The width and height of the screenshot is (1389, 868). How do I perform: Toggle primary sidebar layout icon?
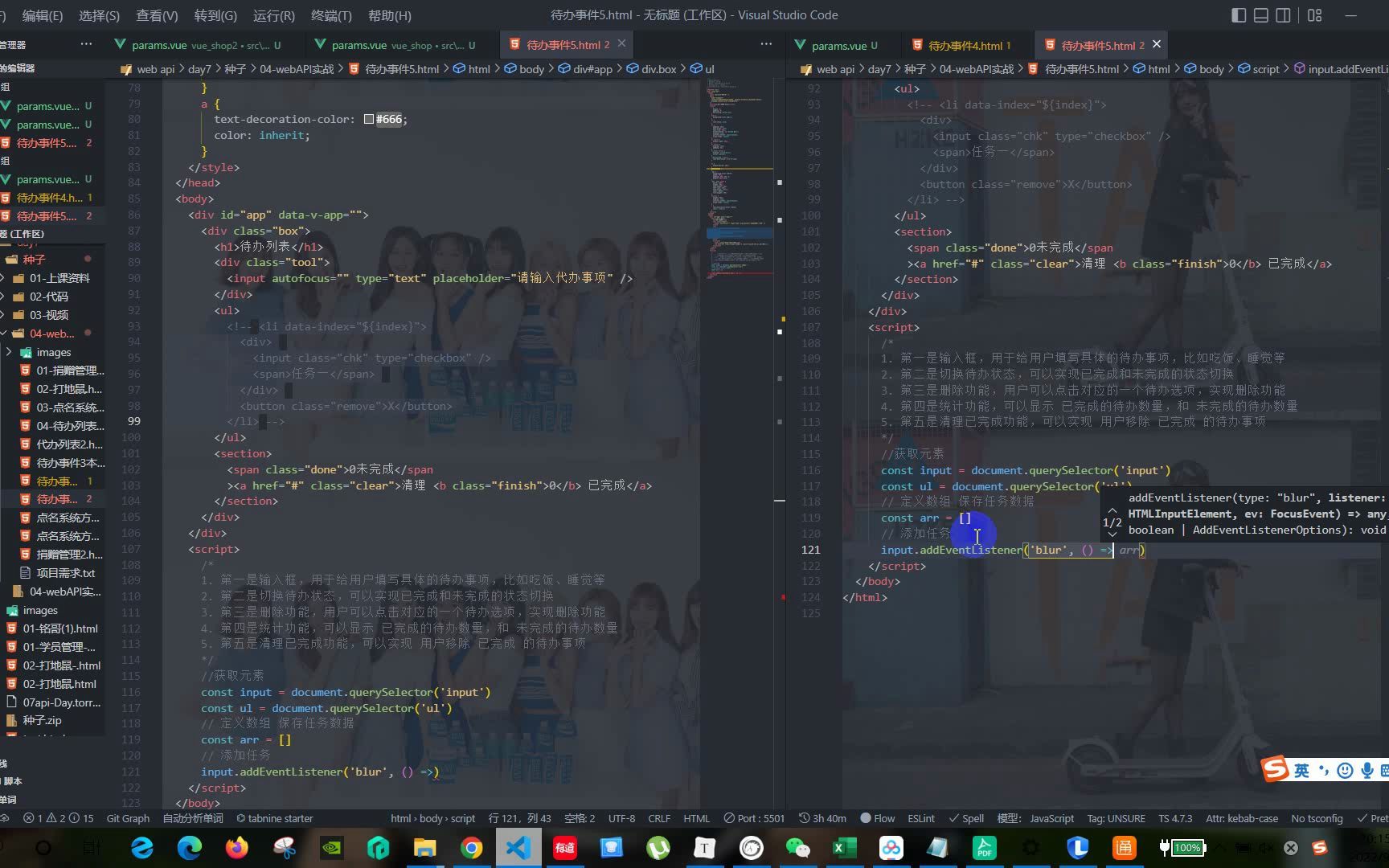1239,15
